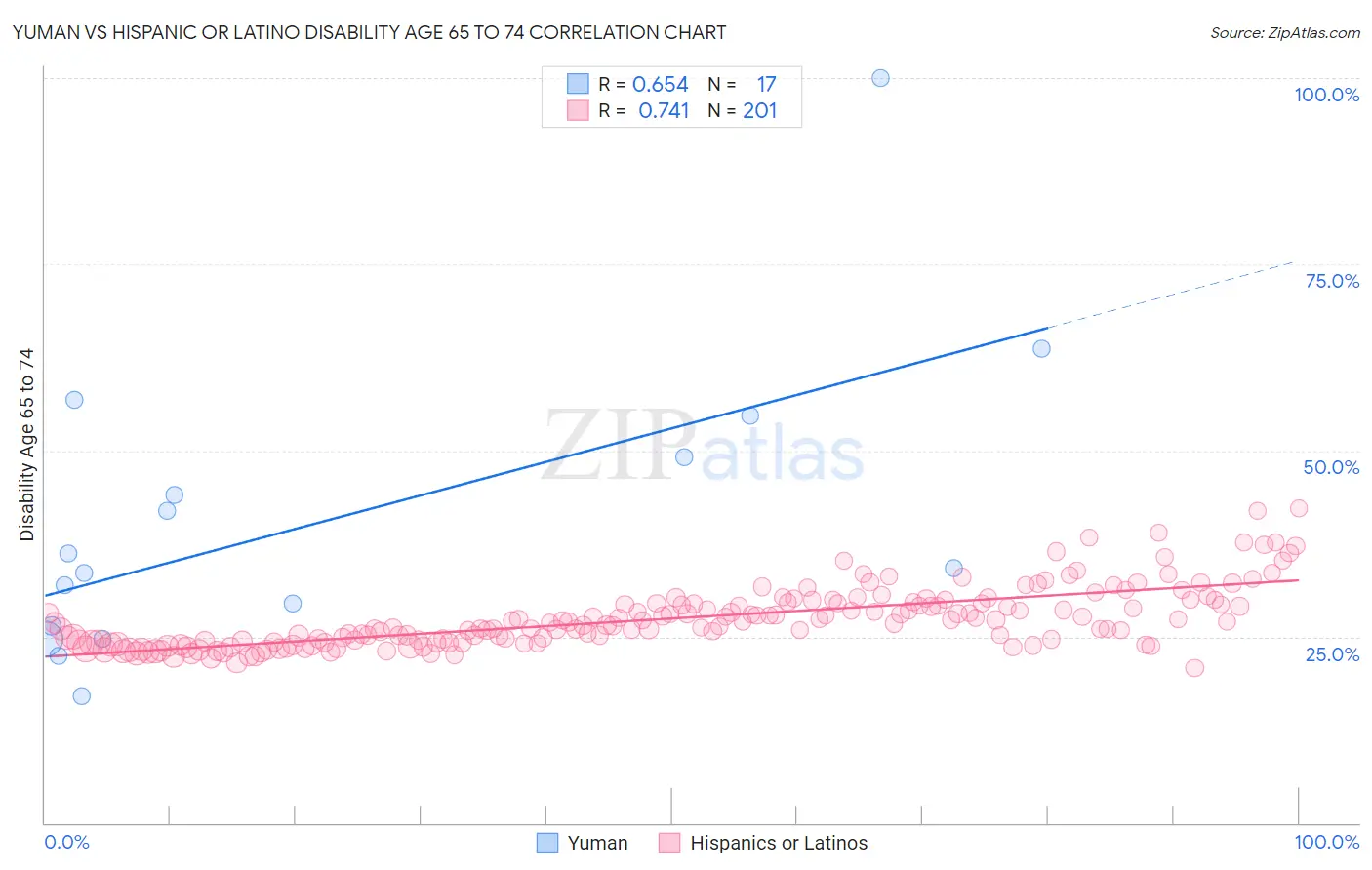Click the pink Hispanics or Latinos swatch
This screenshot has height=870, width=1372.
(669, 843)
